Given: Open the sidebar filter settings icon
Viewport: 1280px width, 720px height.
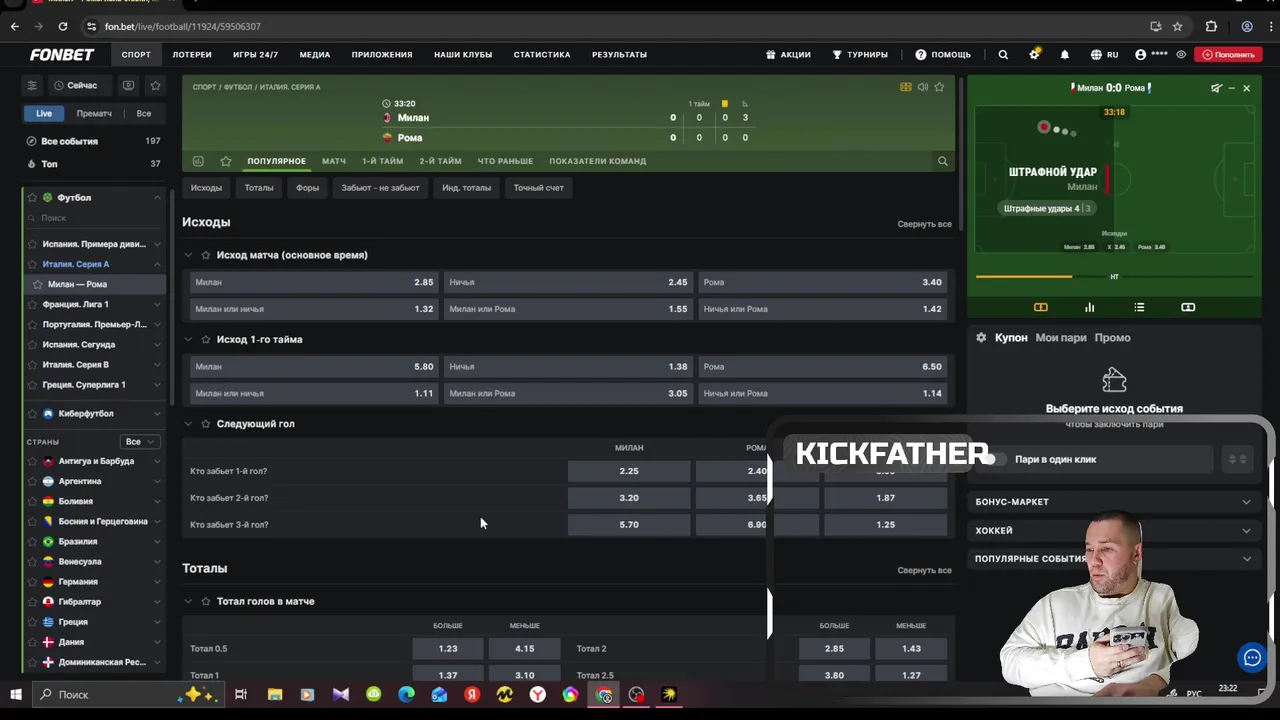Looking at the screenshot, I should click(x=32, y=86).
